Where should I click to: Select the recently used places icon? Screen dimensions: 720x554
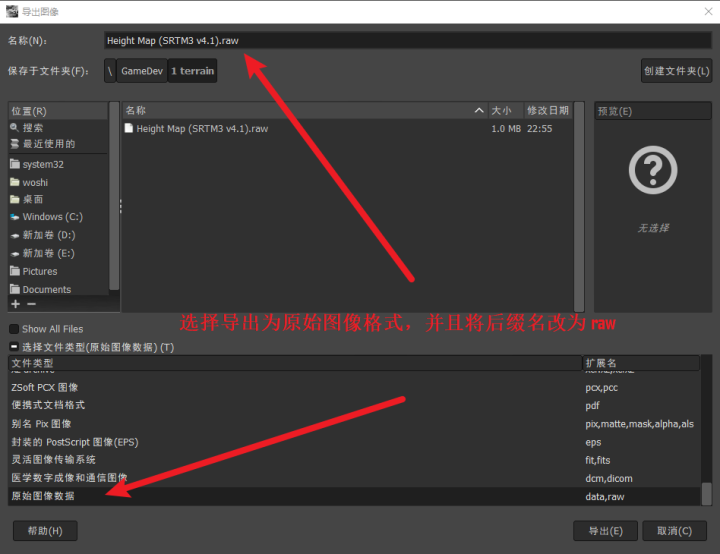click(x=15, y=144)
